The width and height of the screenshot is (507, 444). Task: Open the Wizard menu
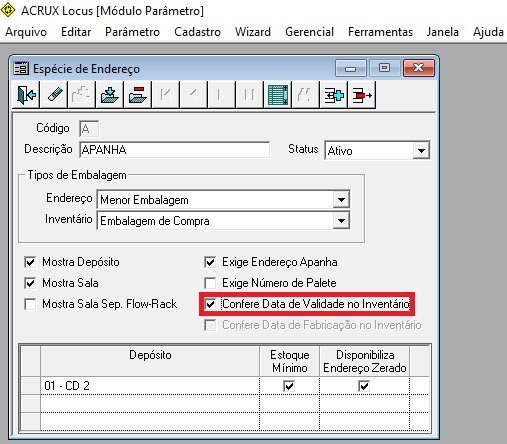tap(253, 32)
